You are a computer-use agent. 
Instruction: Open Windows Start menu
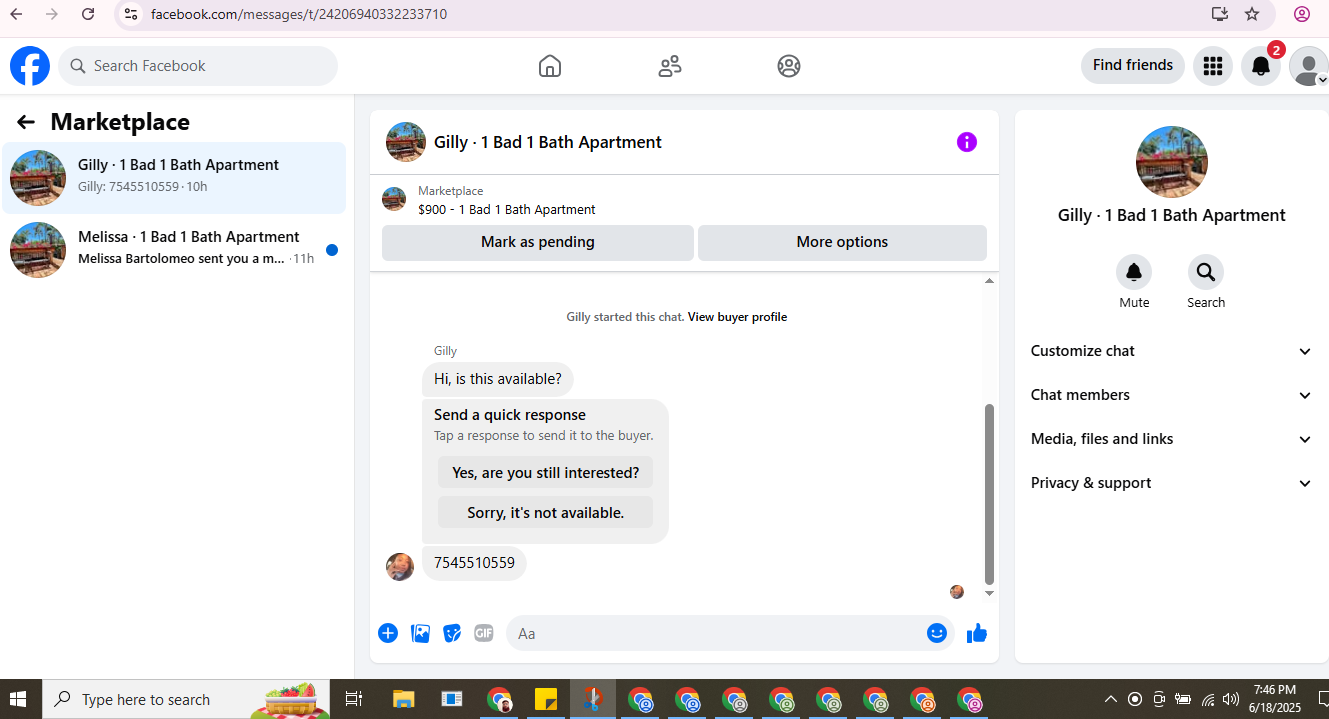20,699
